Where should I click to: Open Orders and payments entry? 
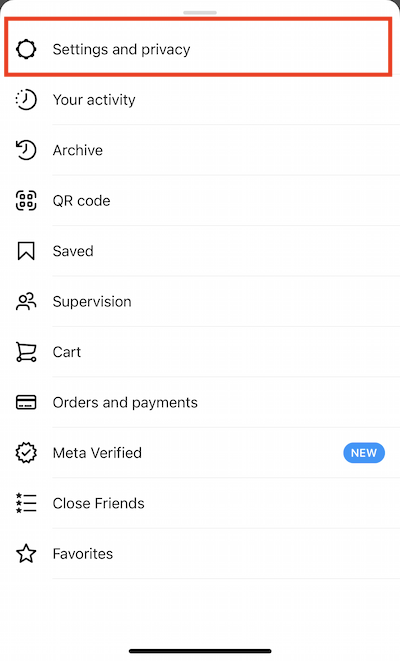[x=200, y=402]
